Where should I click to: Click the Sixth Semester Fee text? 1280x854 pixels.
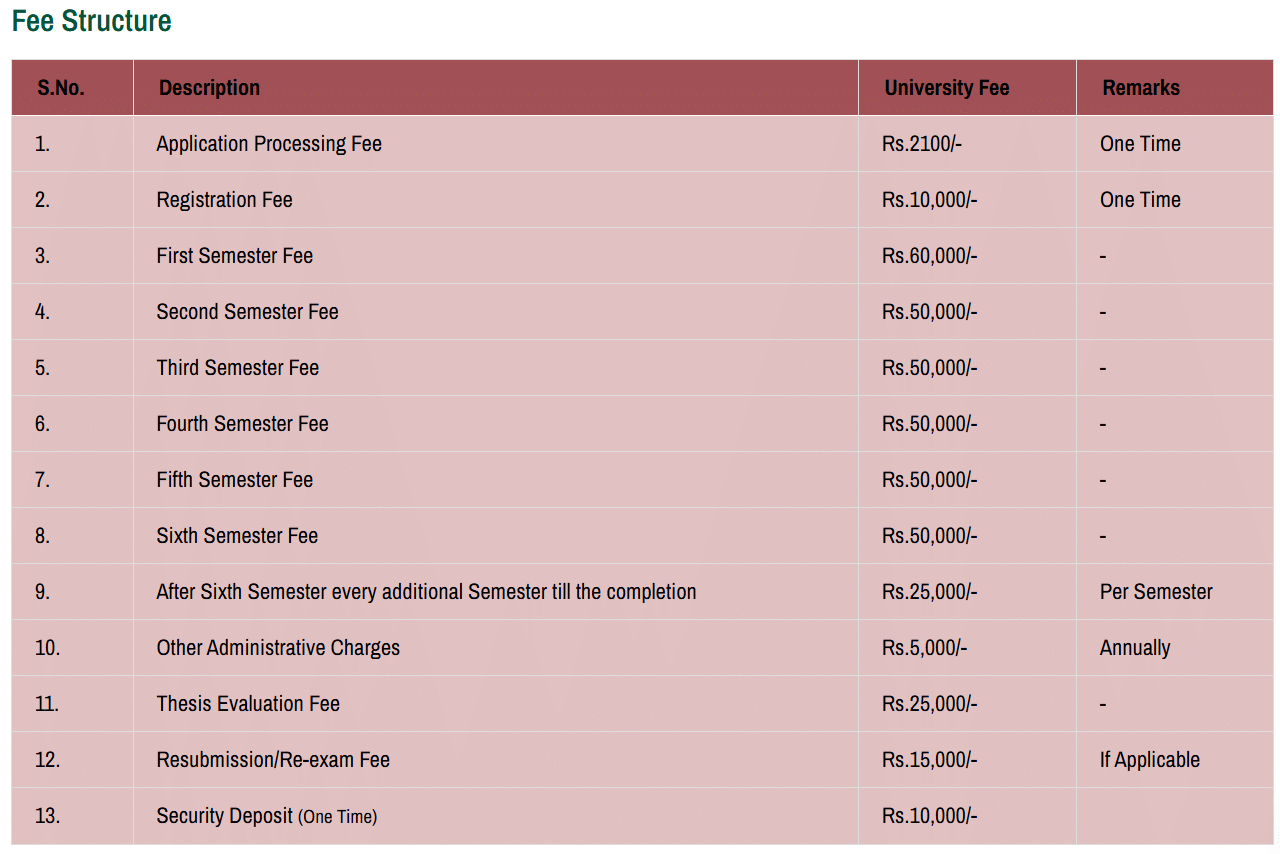(x=237, y=536)
